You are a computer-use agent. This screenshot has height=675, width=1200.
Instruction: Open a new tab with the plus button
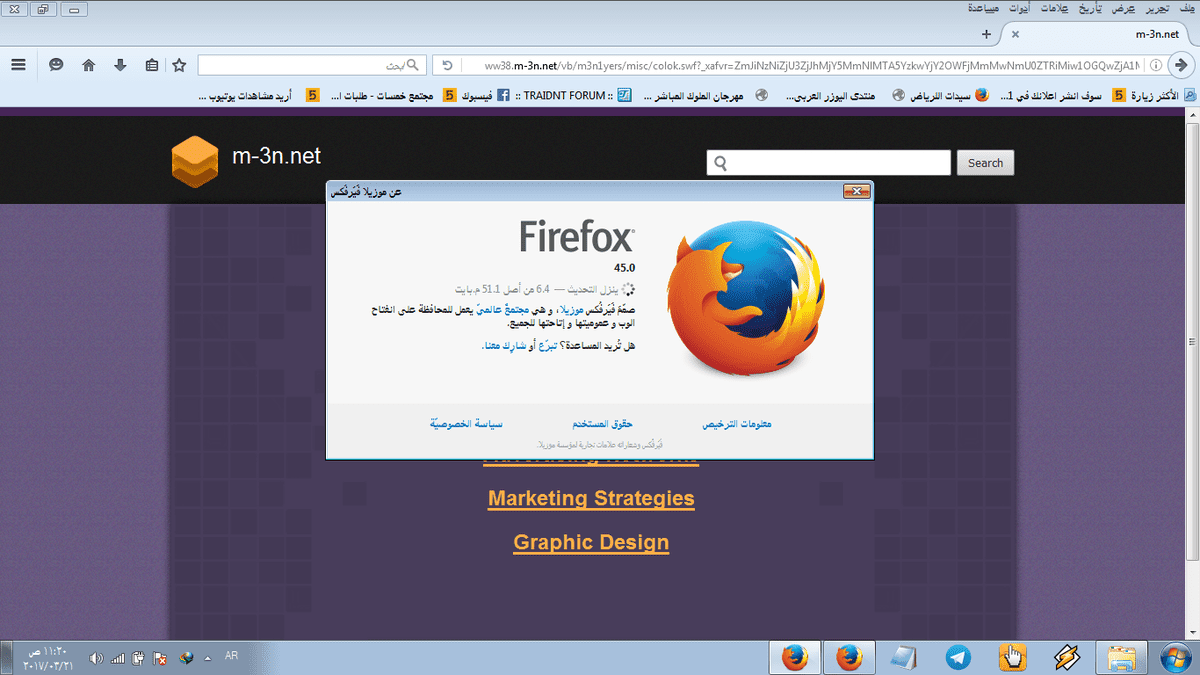click(987, 34)
